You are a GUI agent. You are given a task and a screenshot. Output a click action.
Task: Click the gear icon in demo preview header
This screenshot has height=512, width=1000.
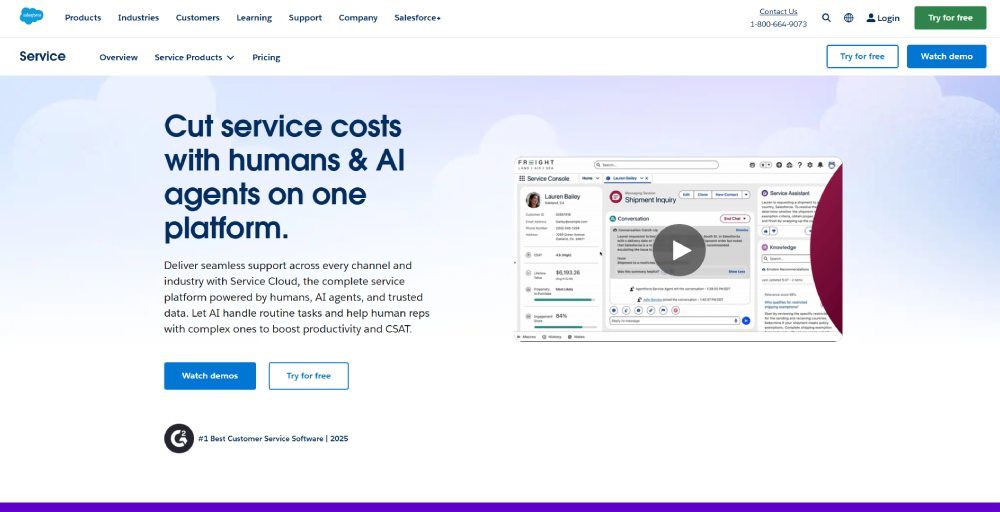tap(810, 165)
